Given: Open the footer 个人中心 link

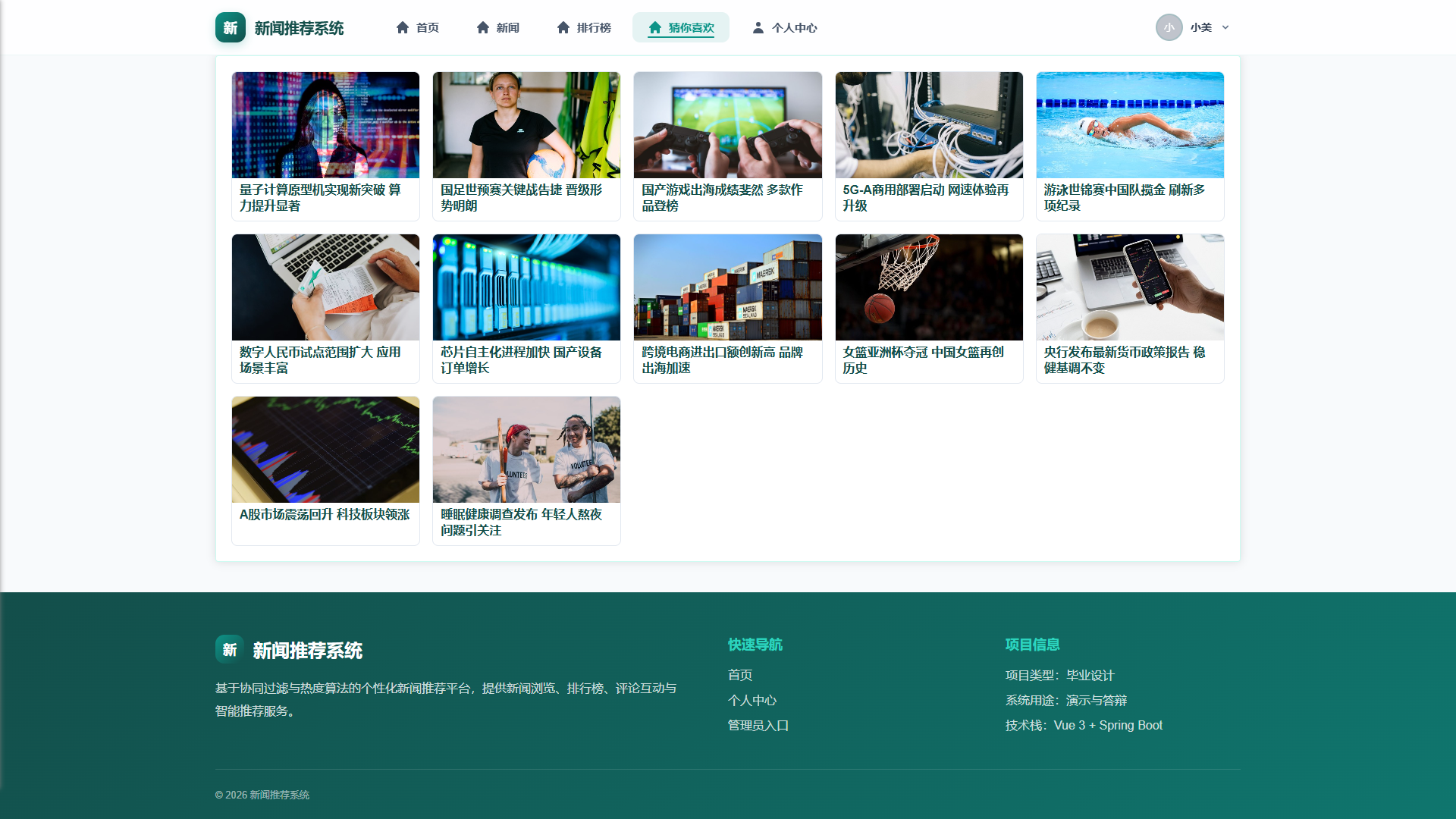Looking at the screenshot, I should (x=752, y=701).
